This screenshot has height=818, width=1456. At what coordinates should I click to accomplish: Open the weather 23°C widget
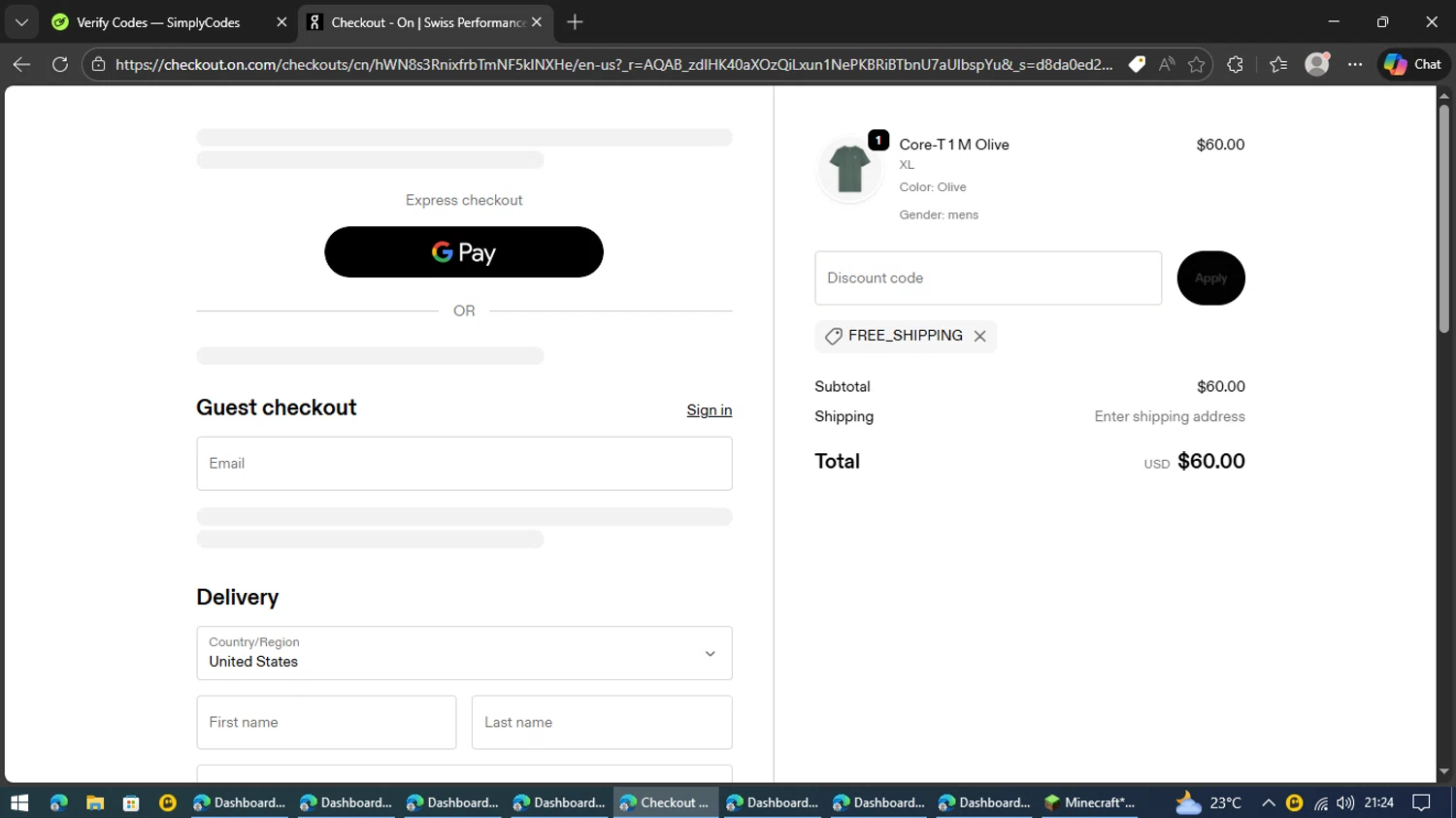(x=1208, y=802)
